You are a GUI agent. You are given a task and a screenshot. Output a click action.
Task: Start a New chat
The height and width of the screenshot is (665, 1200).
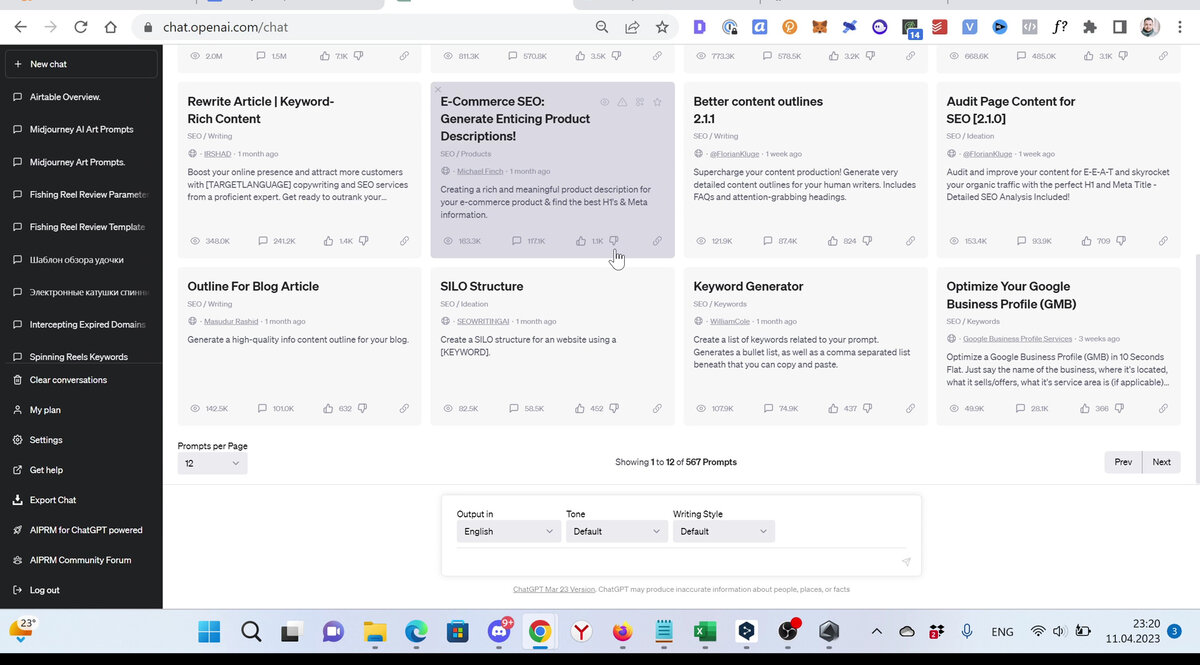tap(81, 64)
